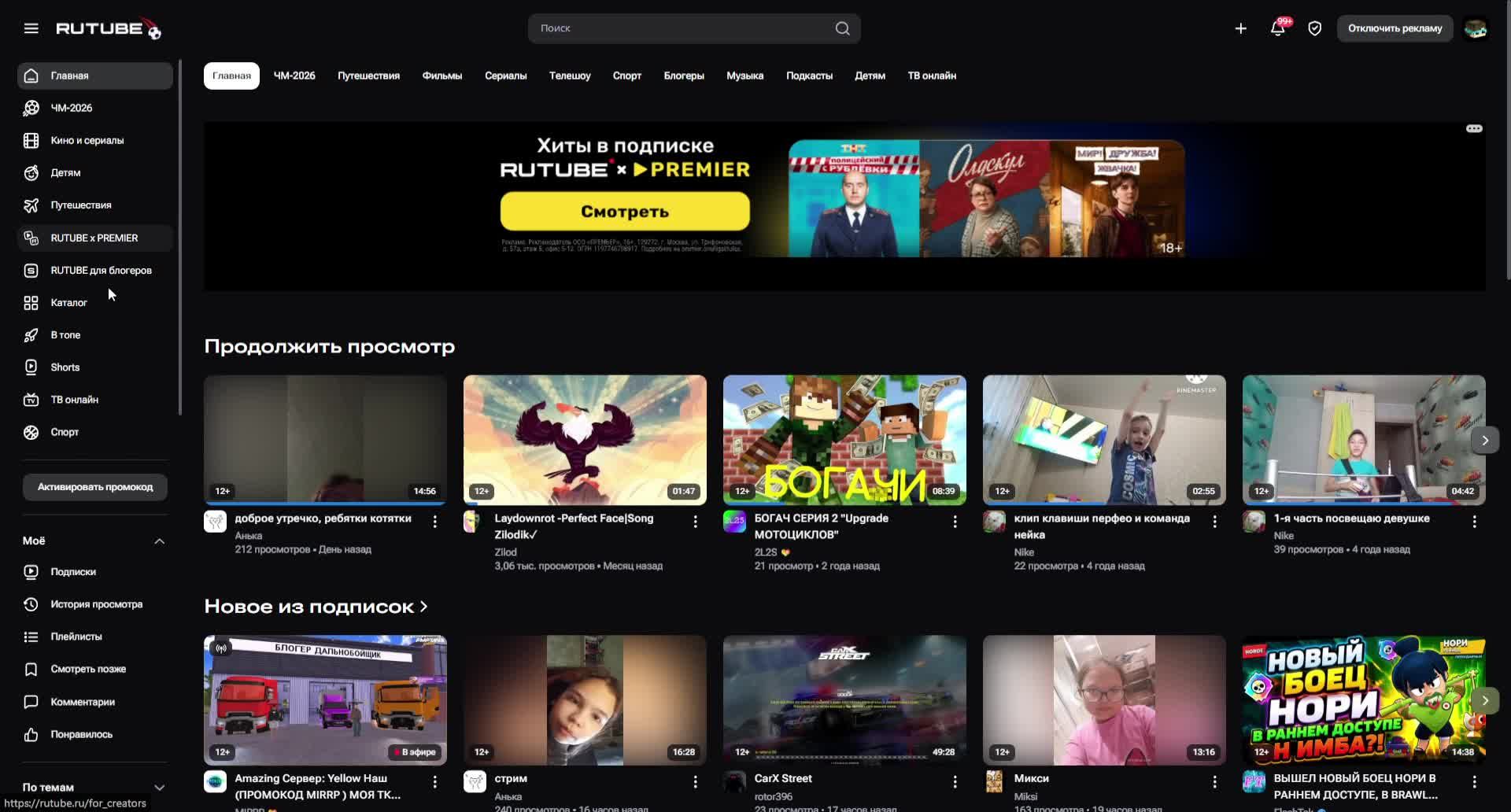Open the hamburger navigation menu
The height and width of the screenshot is (812, 1511).
(31, 28)
